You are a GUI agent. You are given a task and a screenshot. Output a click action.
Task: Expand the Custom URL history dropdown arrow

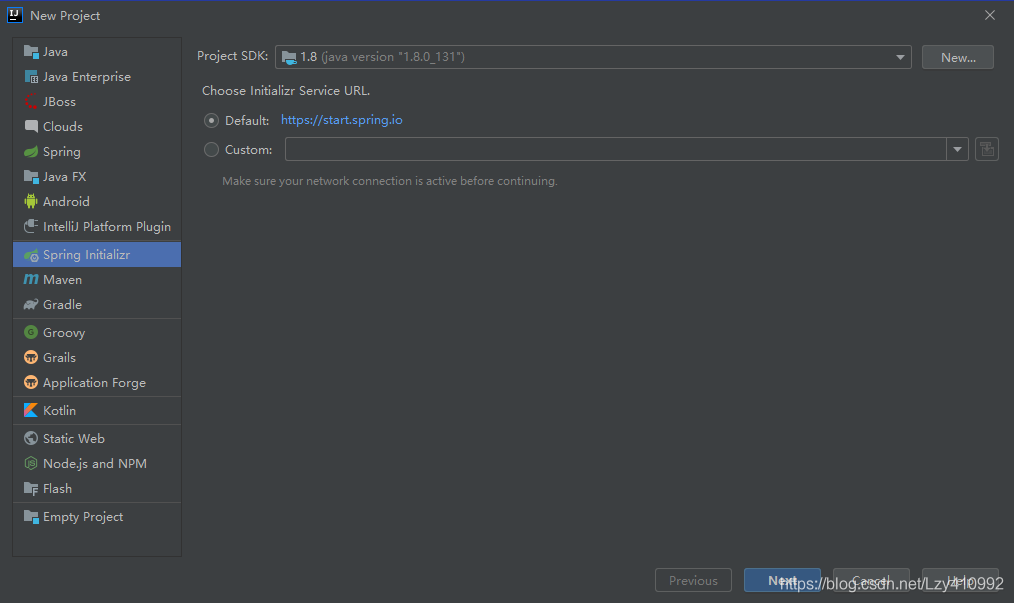click(957, 149)
